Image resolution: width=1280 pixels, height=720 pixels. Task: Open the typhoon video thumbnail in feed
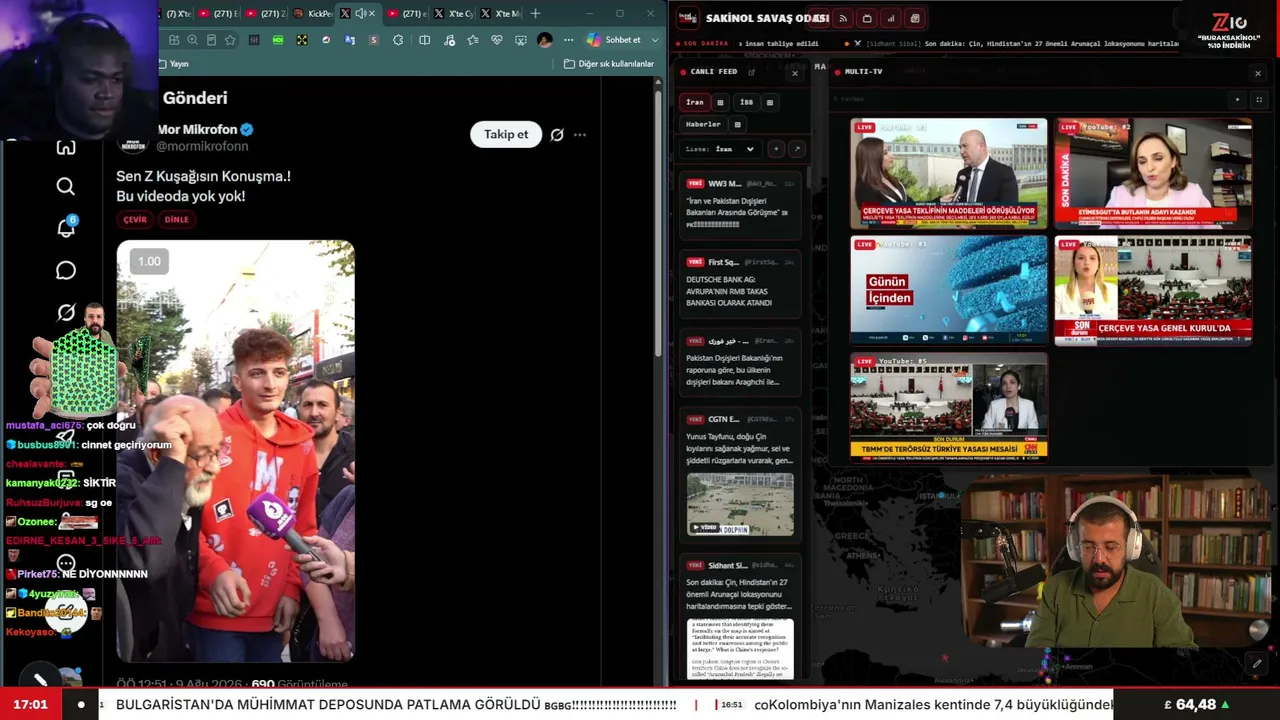click(x=740, y=505)
